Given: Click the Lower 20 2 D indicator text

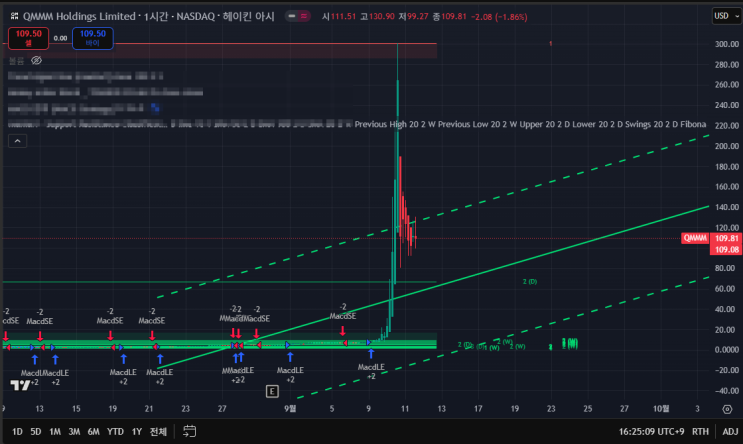Looking at the screenshot, I should 597,124.
